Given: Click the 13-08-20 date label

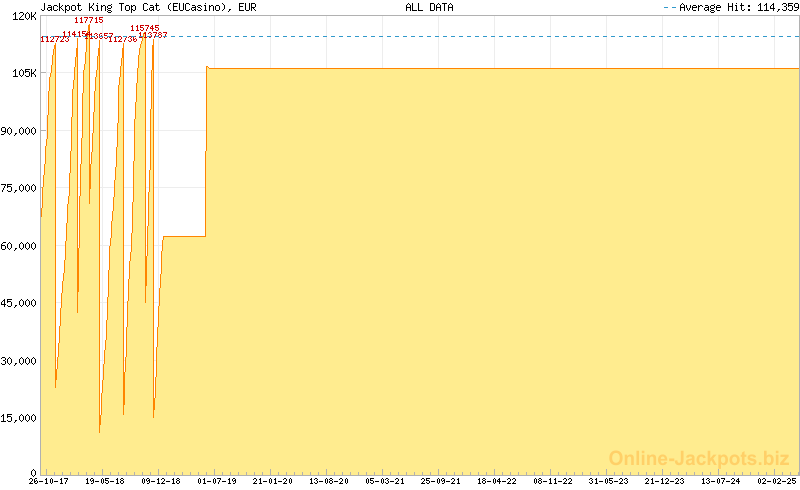Looking at the screenshot, I should pos(328,481).
